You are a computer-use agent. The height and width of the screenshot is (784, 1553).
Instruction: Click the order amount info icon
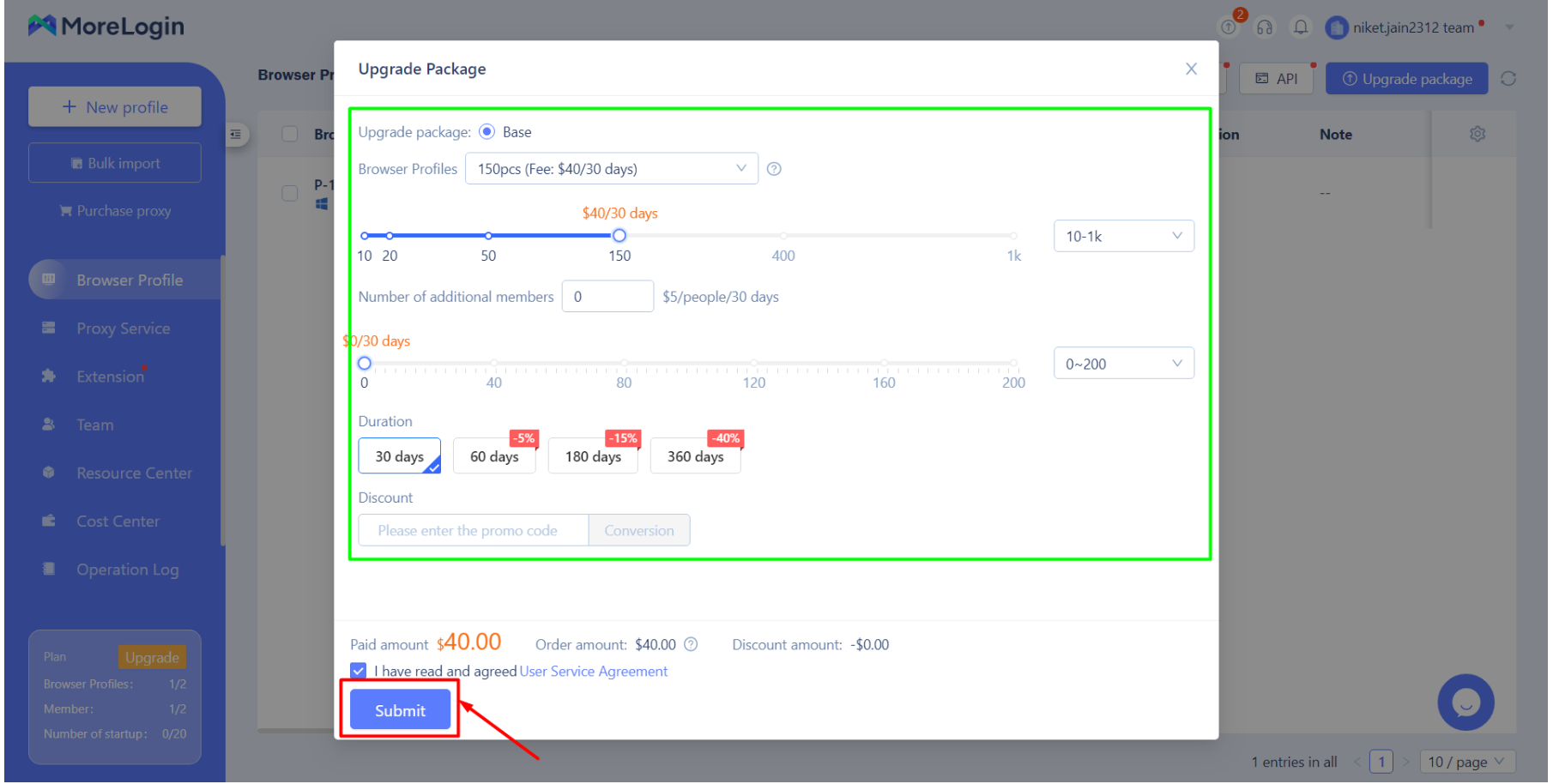coord(691,645)
